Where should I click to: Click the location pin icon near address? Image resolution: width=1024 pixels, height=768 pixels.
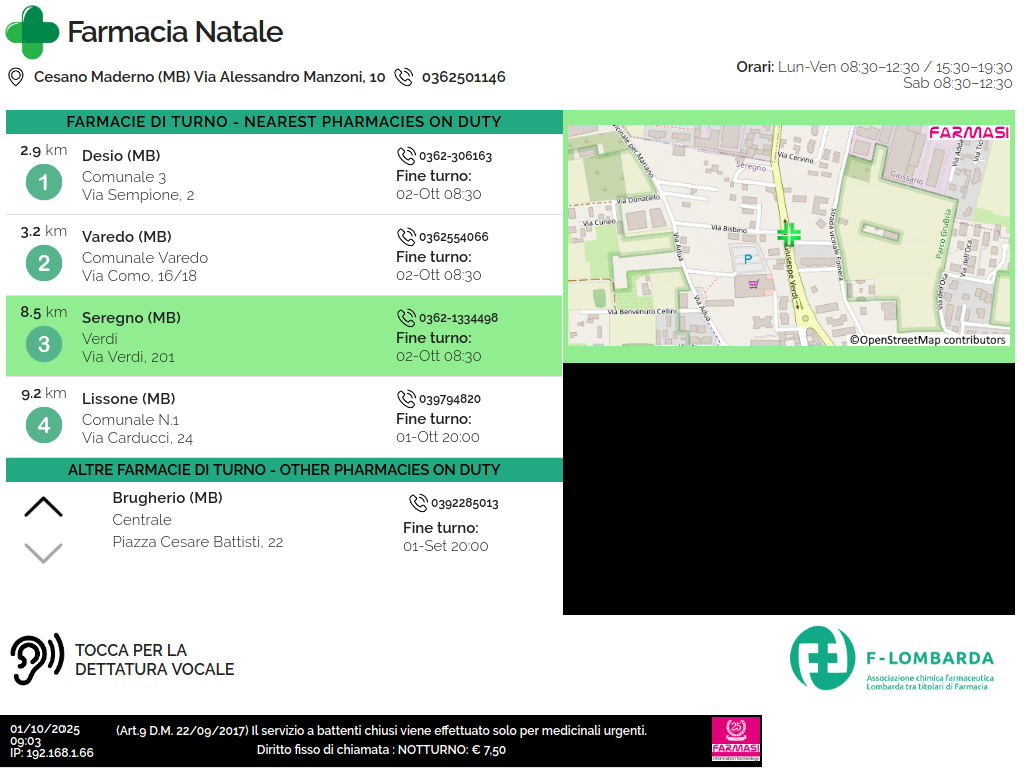[16, 77]
